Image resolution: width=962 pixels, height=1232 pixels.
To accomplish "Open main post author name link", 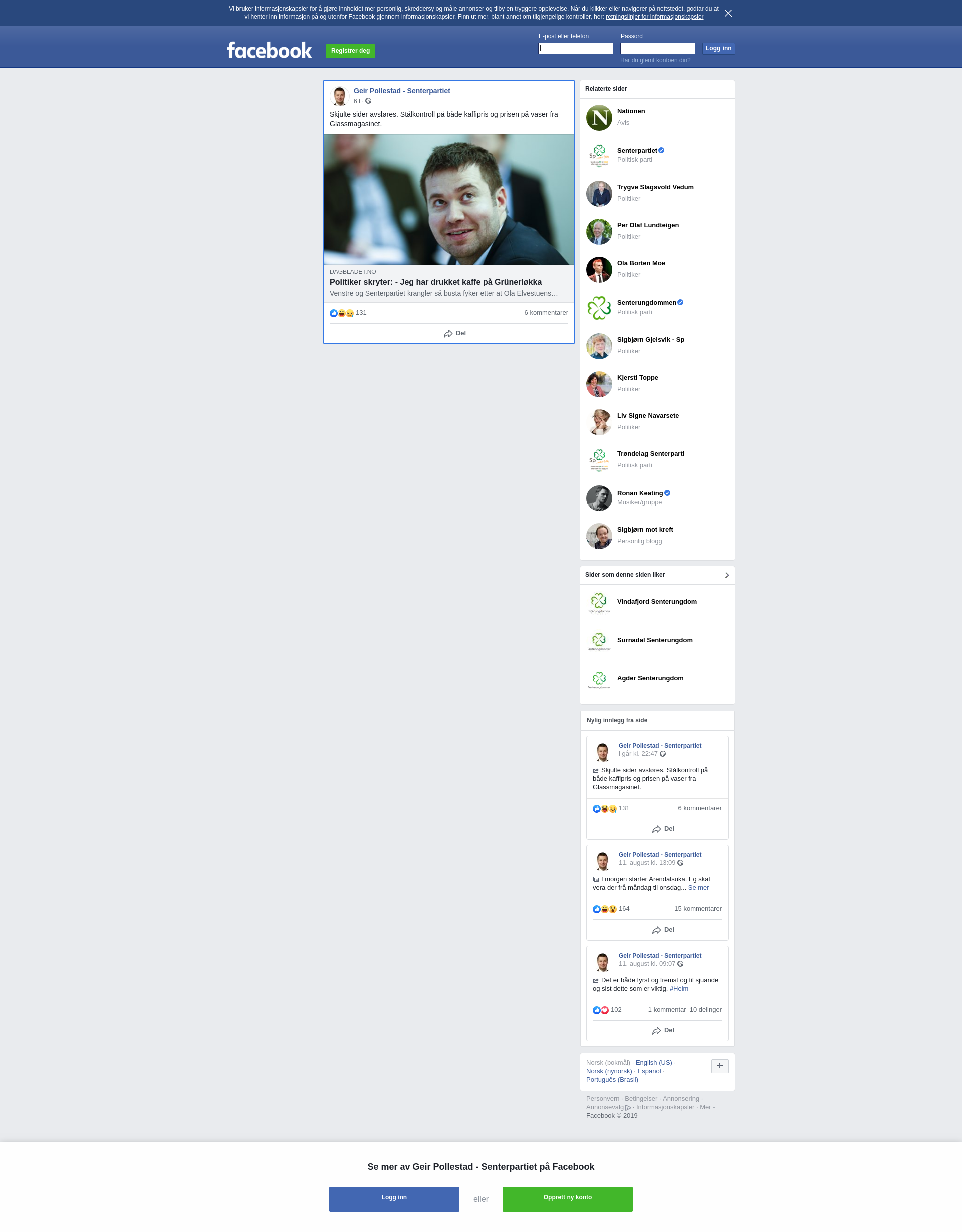I will tap(402, 91).
